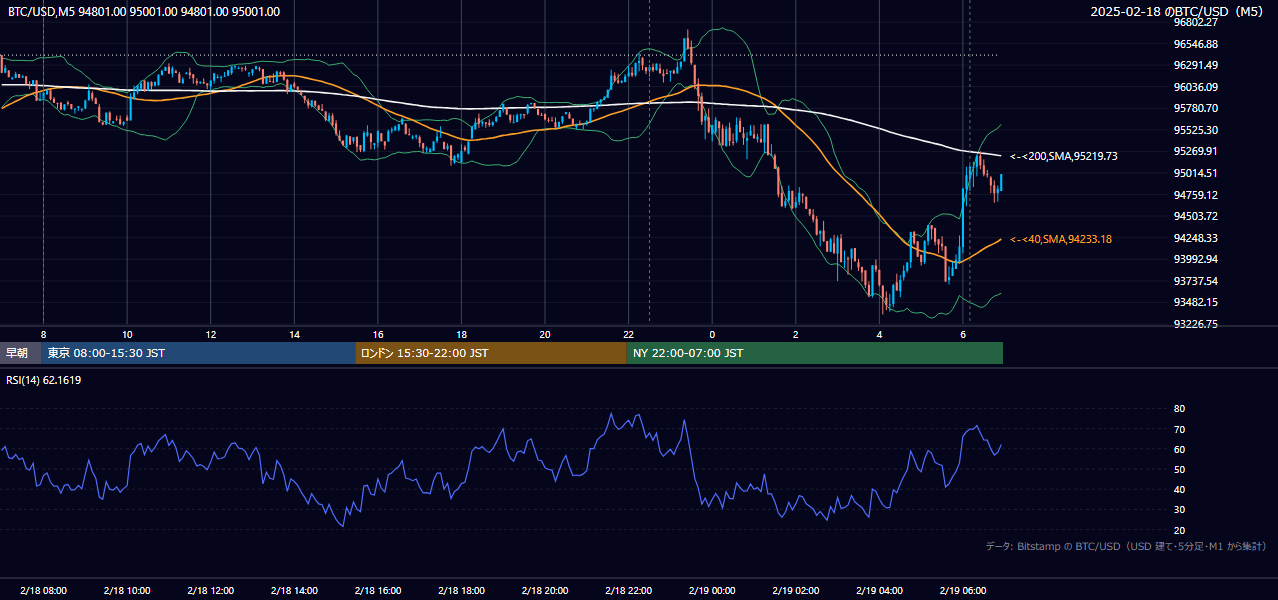Click the chart title "2025-02-18 のBTC/USD（M5）"

[x=1178, y=12]
